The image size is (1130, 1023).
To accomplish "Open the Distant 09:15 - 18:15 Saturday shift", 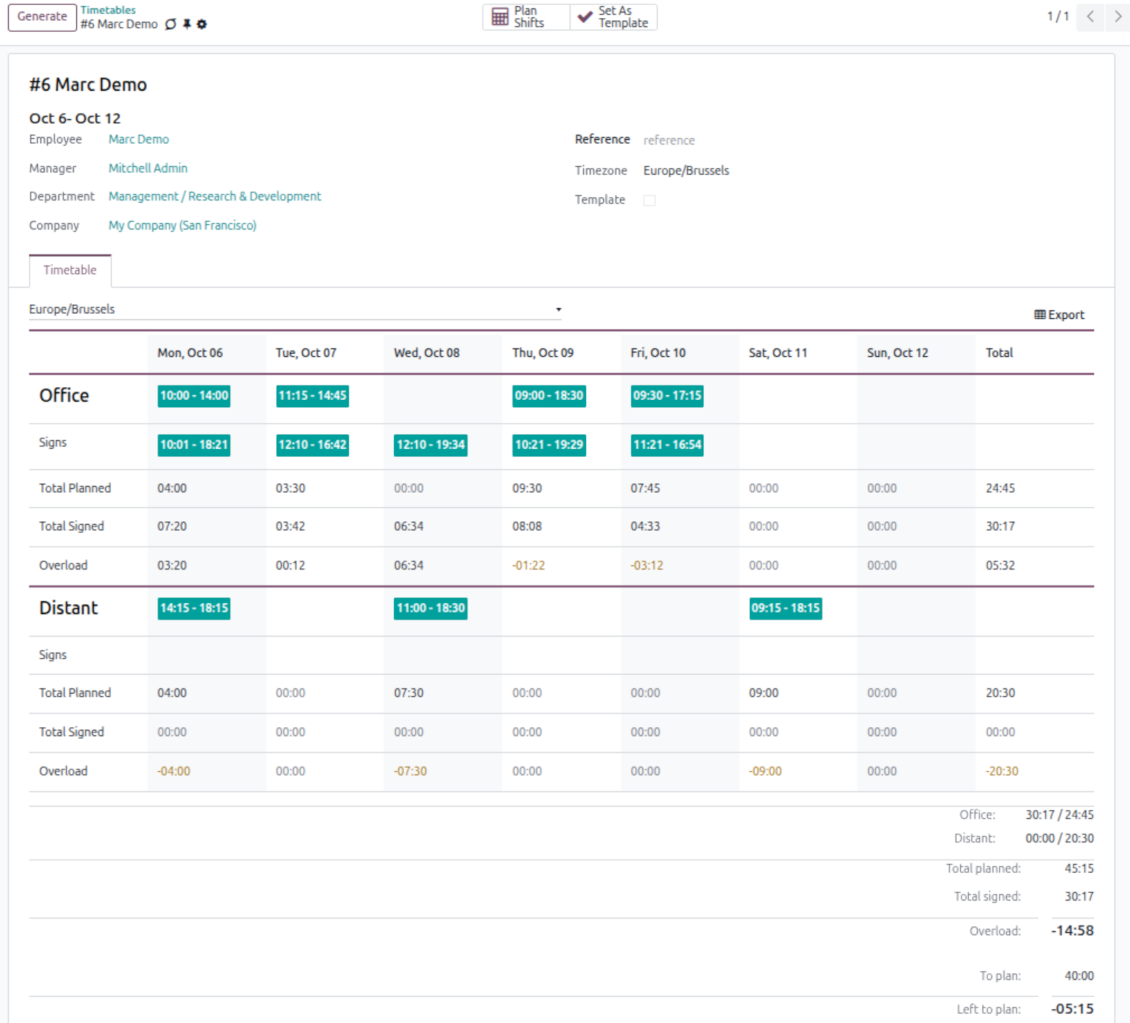I will pos(785,608).
